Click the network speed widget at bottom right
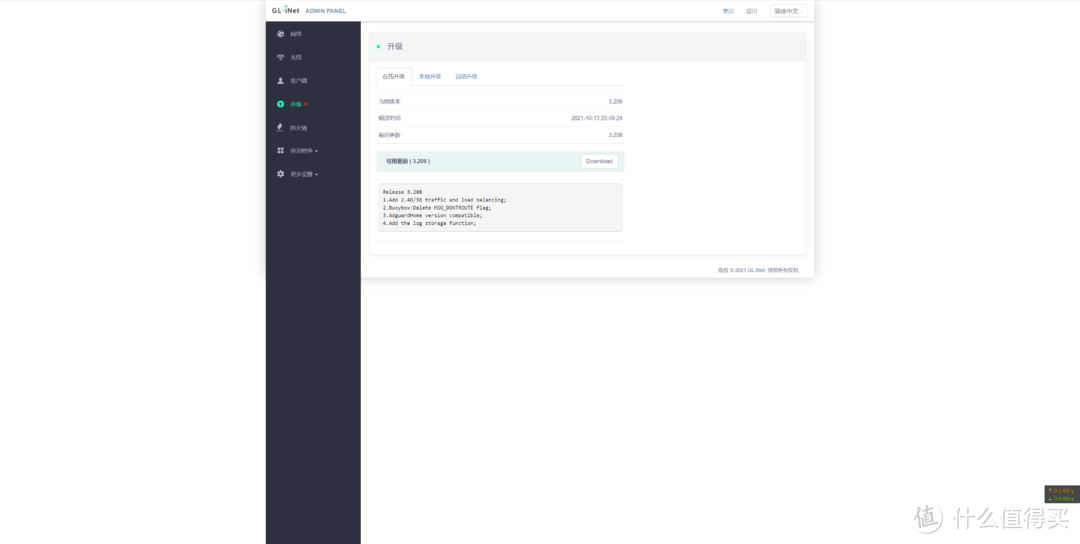Screen dimensions: 1080x544 (1061, 494)
